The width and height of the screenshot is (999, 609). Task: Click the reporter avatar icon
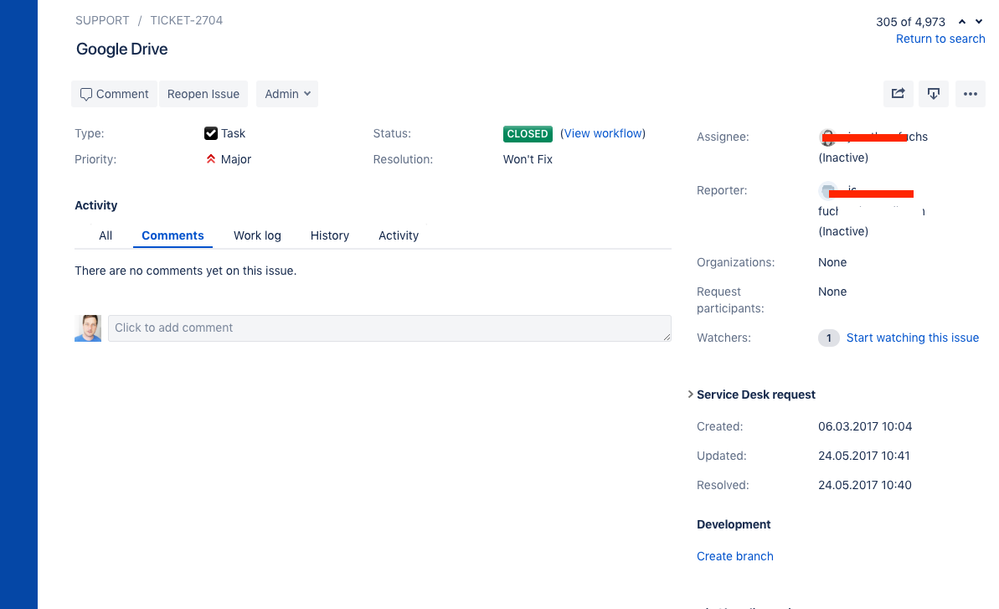pyautogui.click(x=827, y=190)
